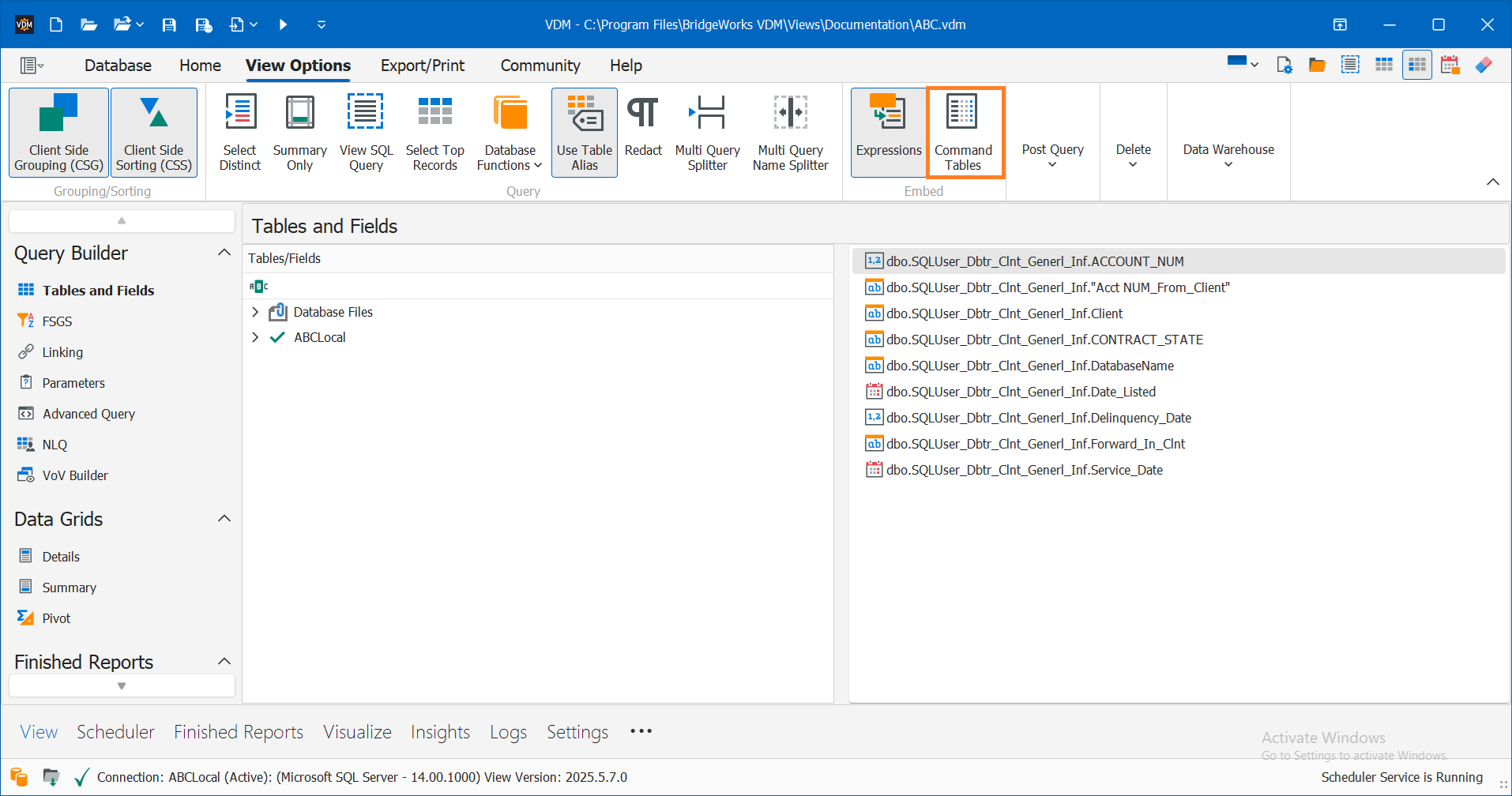Open the Command Tables tool
Viewport: 1512px width, 796px height.
point(964,132)
